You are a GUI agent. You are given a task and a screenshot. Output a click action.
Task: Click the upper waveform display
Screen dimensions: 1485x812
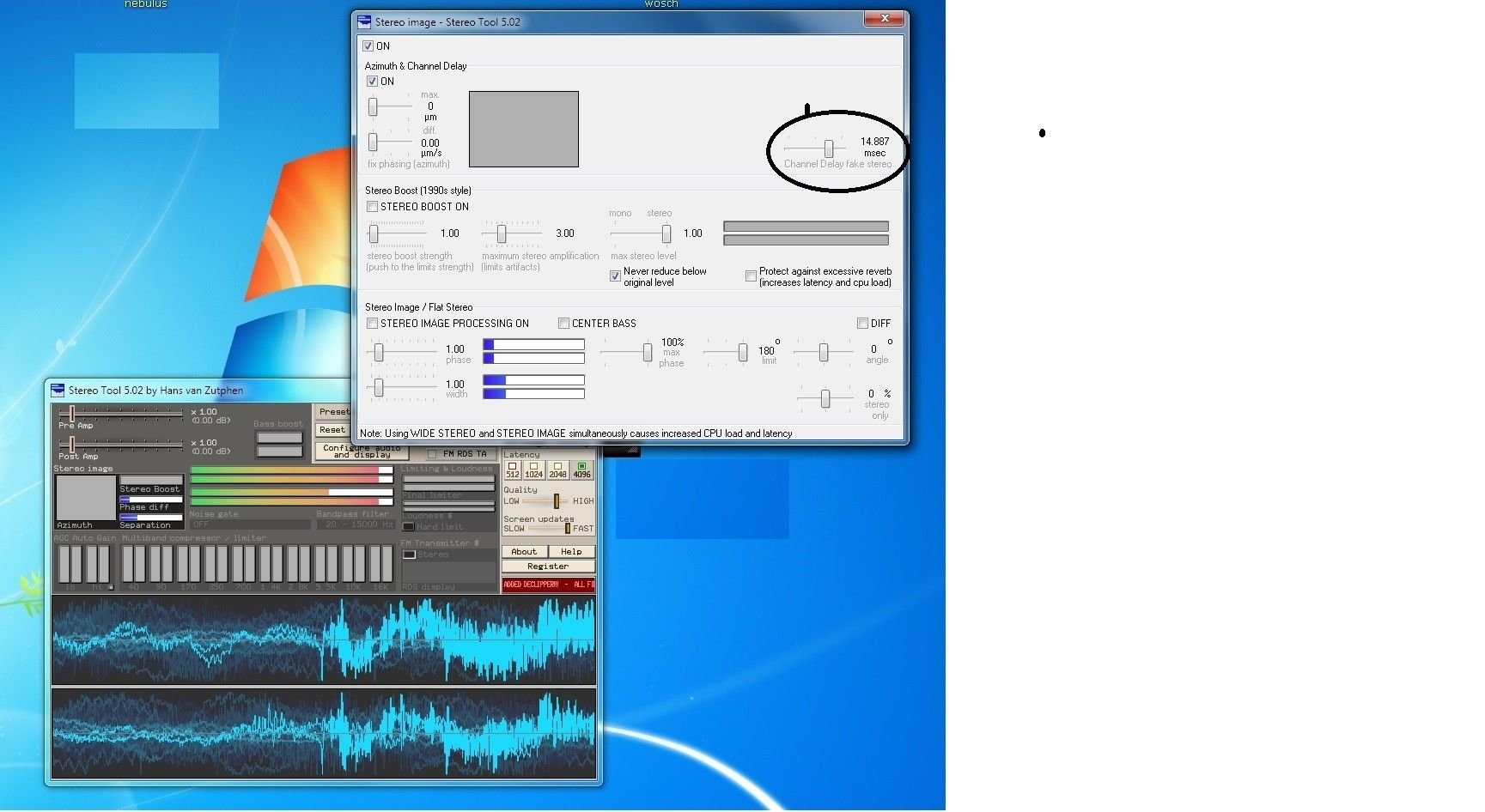[324, 641]
